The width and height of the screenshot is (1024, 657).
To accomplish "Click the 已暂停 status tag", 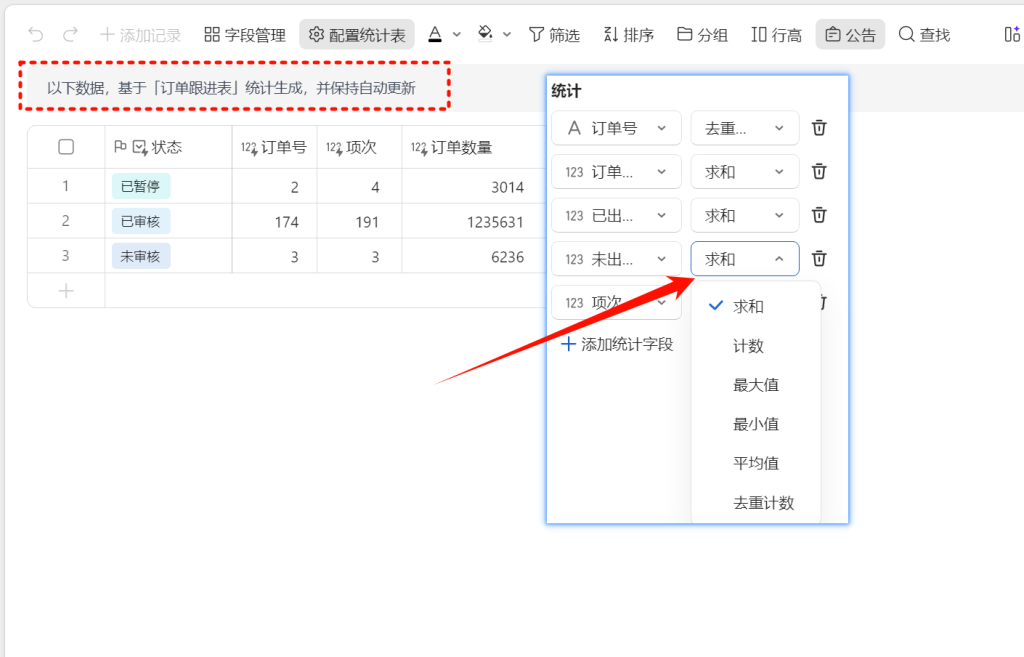I will [x=140, y=186].
